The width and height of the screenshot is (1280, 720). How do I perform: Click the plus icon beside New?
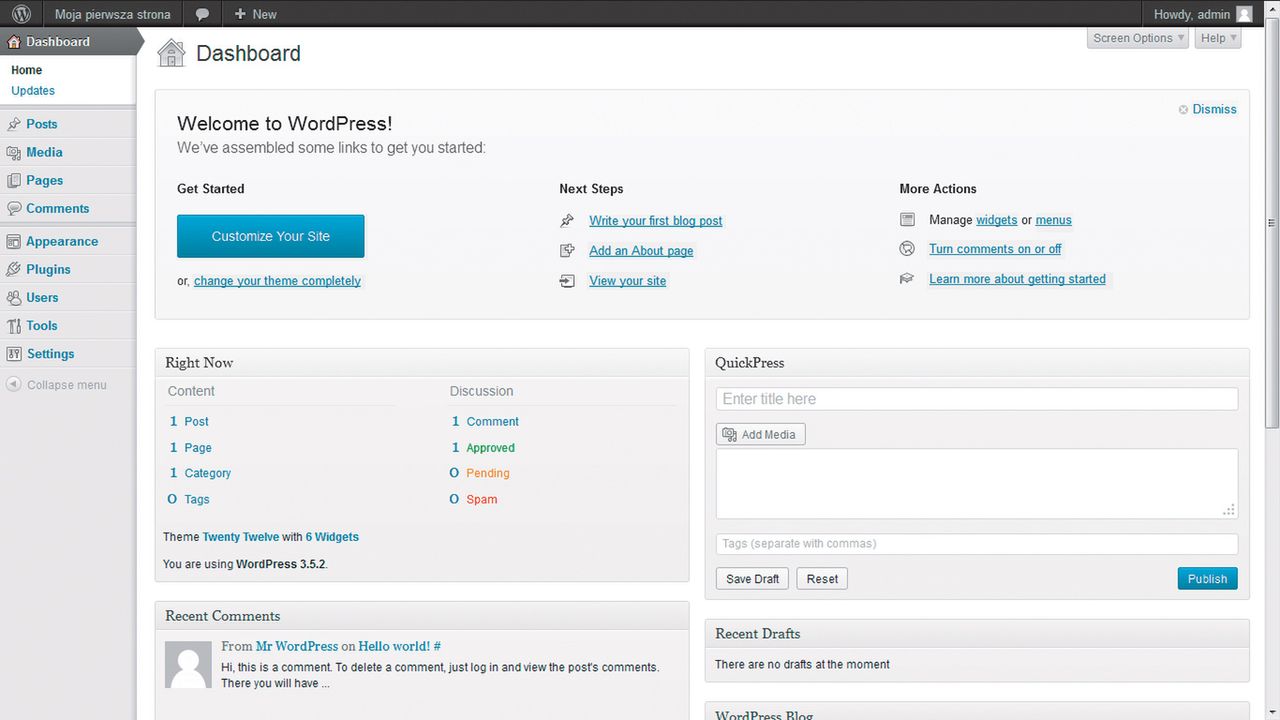click(240, 14)
